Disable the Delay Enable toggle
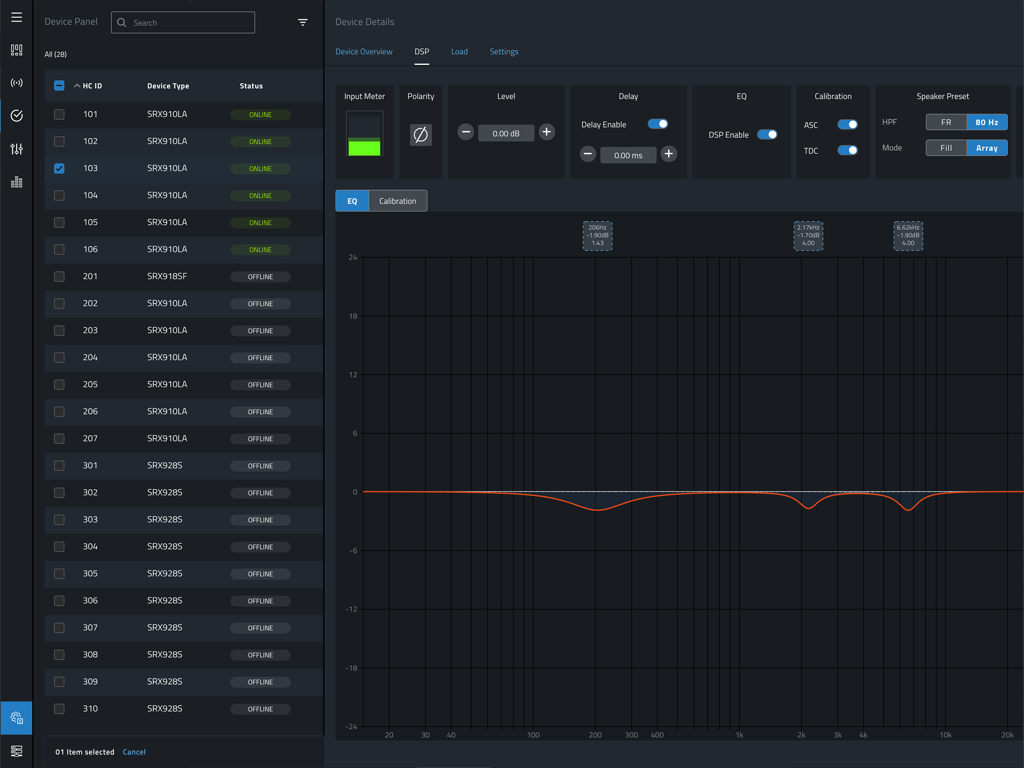 658,123
